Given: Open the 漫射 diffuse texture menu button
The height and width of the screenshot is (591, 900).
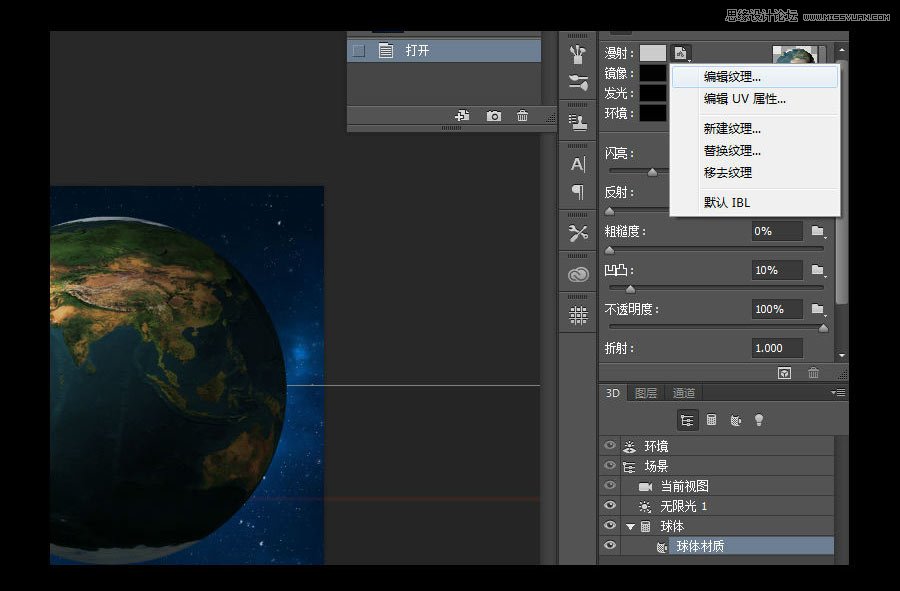Looking at the screenshot, I should (x=681, y=53).
